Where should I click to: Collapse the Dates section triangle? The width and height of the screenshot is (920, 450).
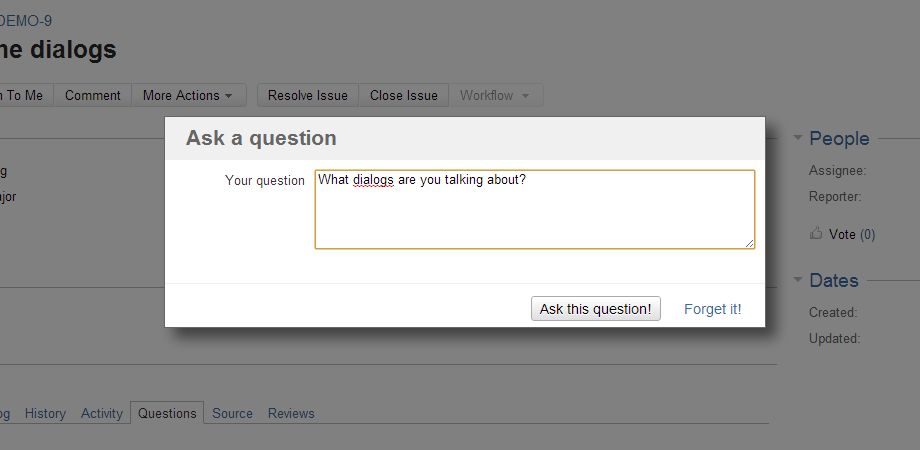797,281
